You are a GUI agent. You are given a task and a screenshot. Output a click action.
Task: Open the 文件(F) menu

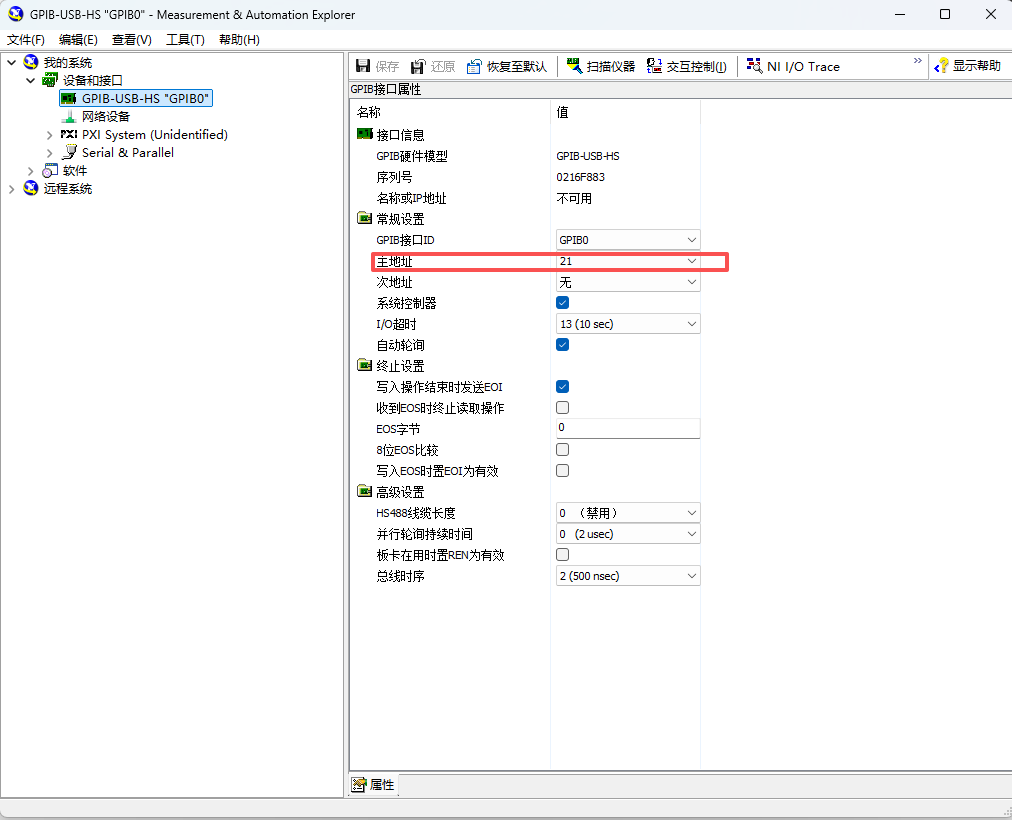[x=26, y=40]
